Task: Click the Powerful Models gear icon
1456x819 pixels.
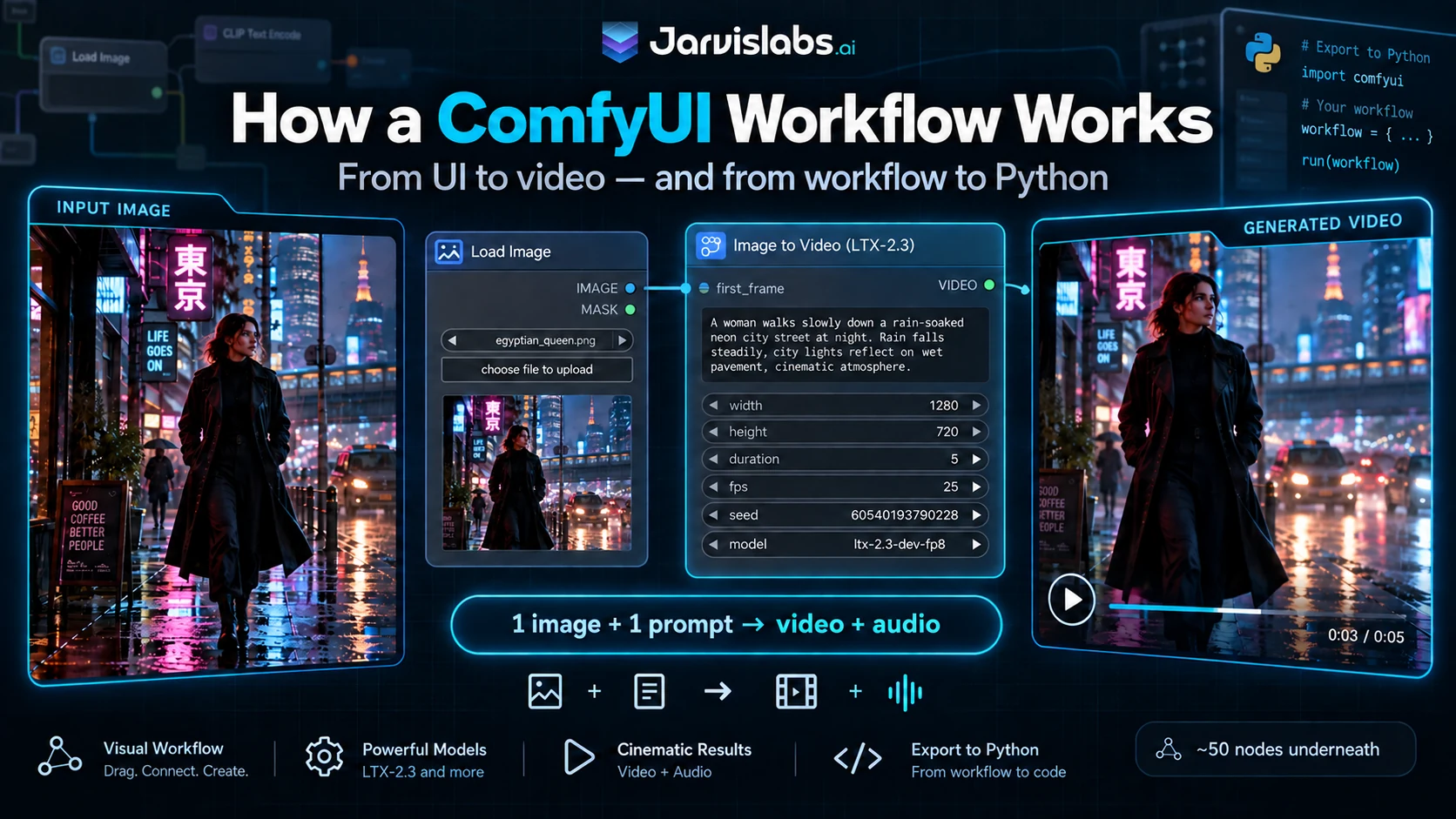Action: click(x=324, y=756)
